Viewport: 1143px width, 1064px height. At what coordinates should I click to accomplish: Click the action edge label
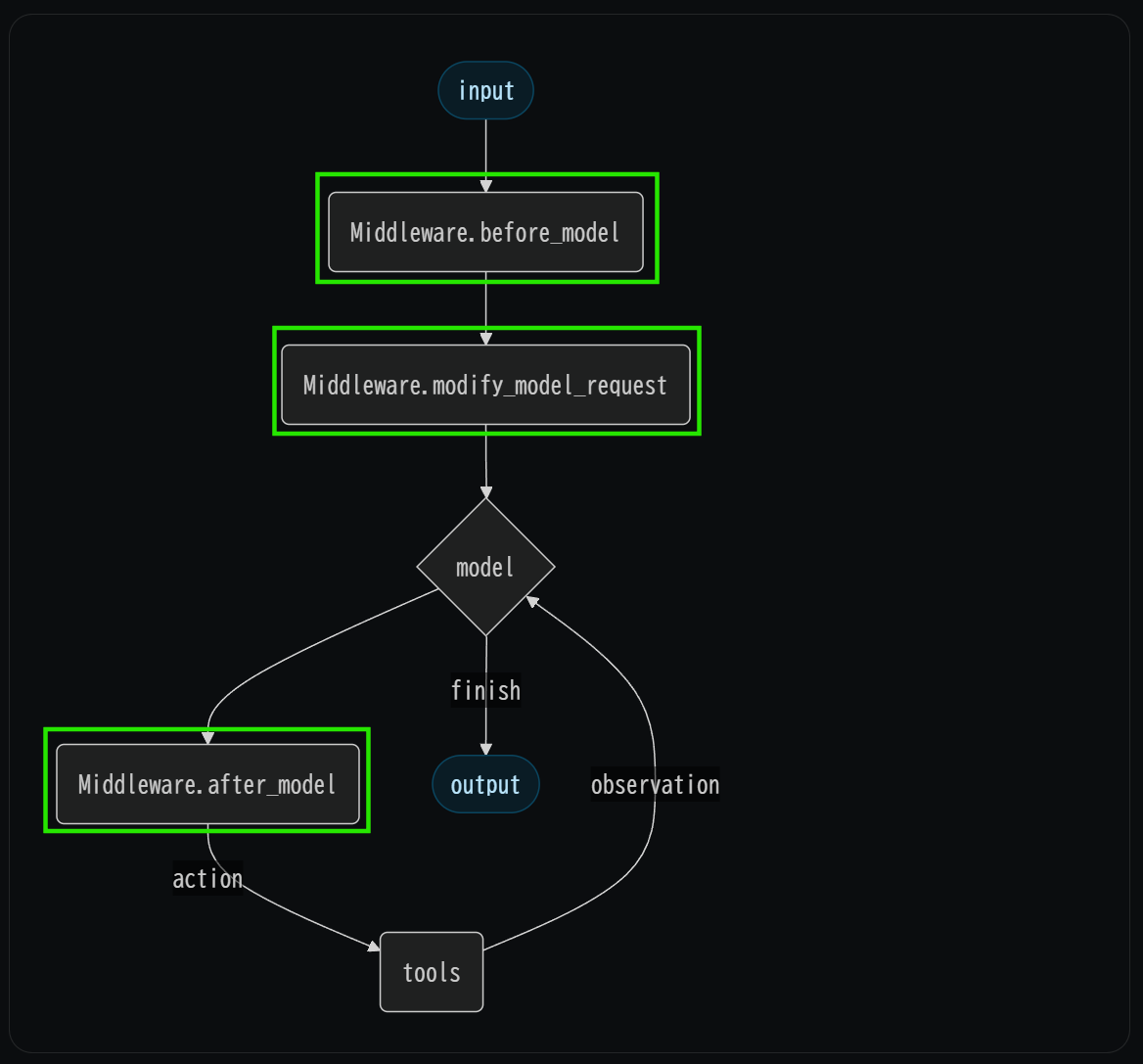click(x=207, y=878)
